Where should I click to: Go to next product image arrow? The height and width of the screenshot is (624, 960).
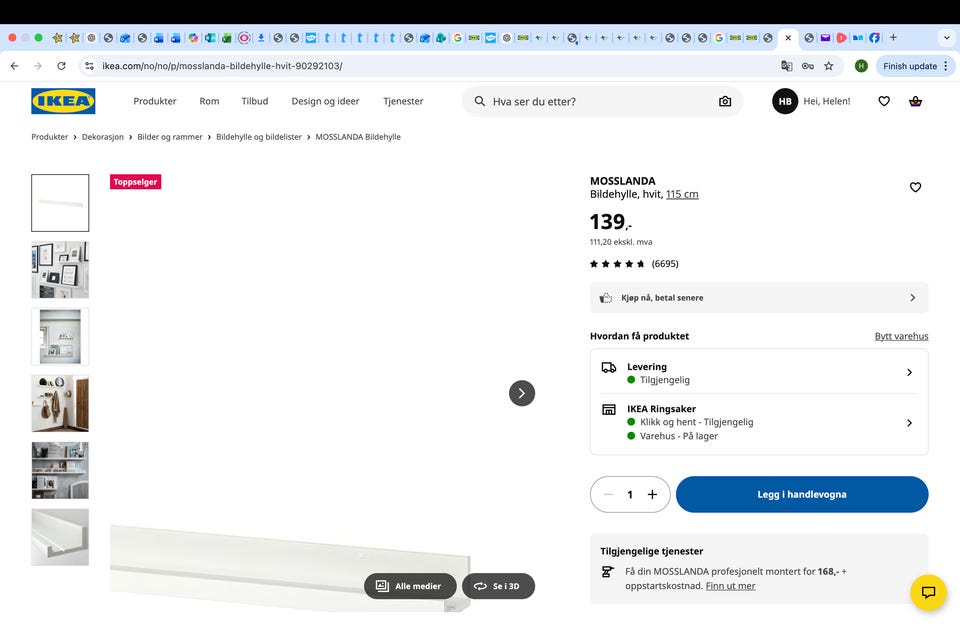click(522, 393)
